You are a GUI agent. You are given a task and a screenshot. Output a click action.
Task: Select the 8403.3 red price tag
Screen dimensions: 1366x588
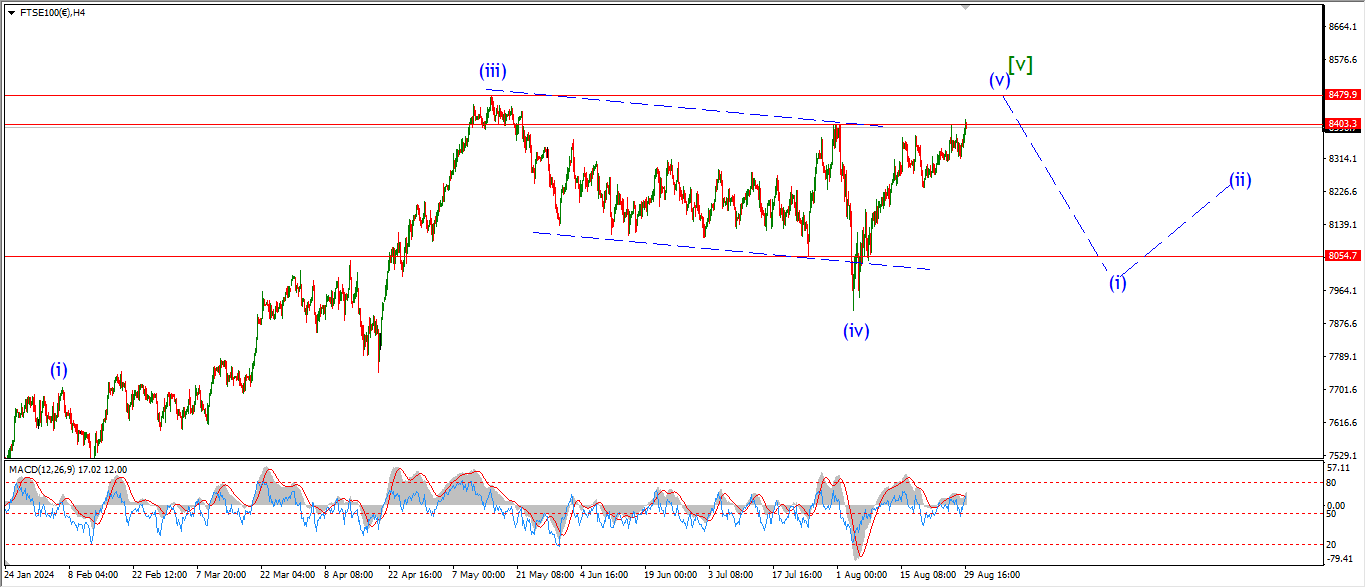click(1342, 124)
